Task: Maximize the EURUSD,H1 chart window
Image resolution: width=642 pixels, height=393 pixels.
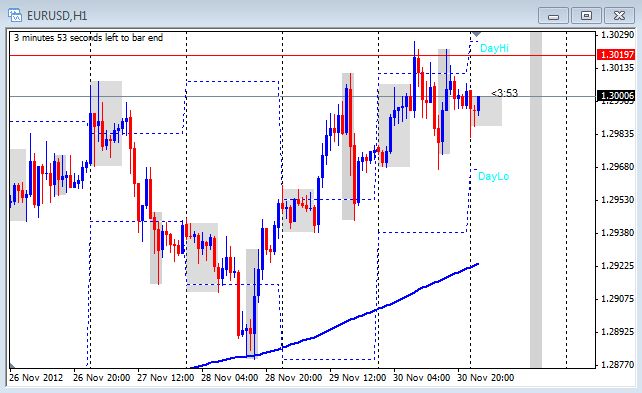Action: [586, 16]
